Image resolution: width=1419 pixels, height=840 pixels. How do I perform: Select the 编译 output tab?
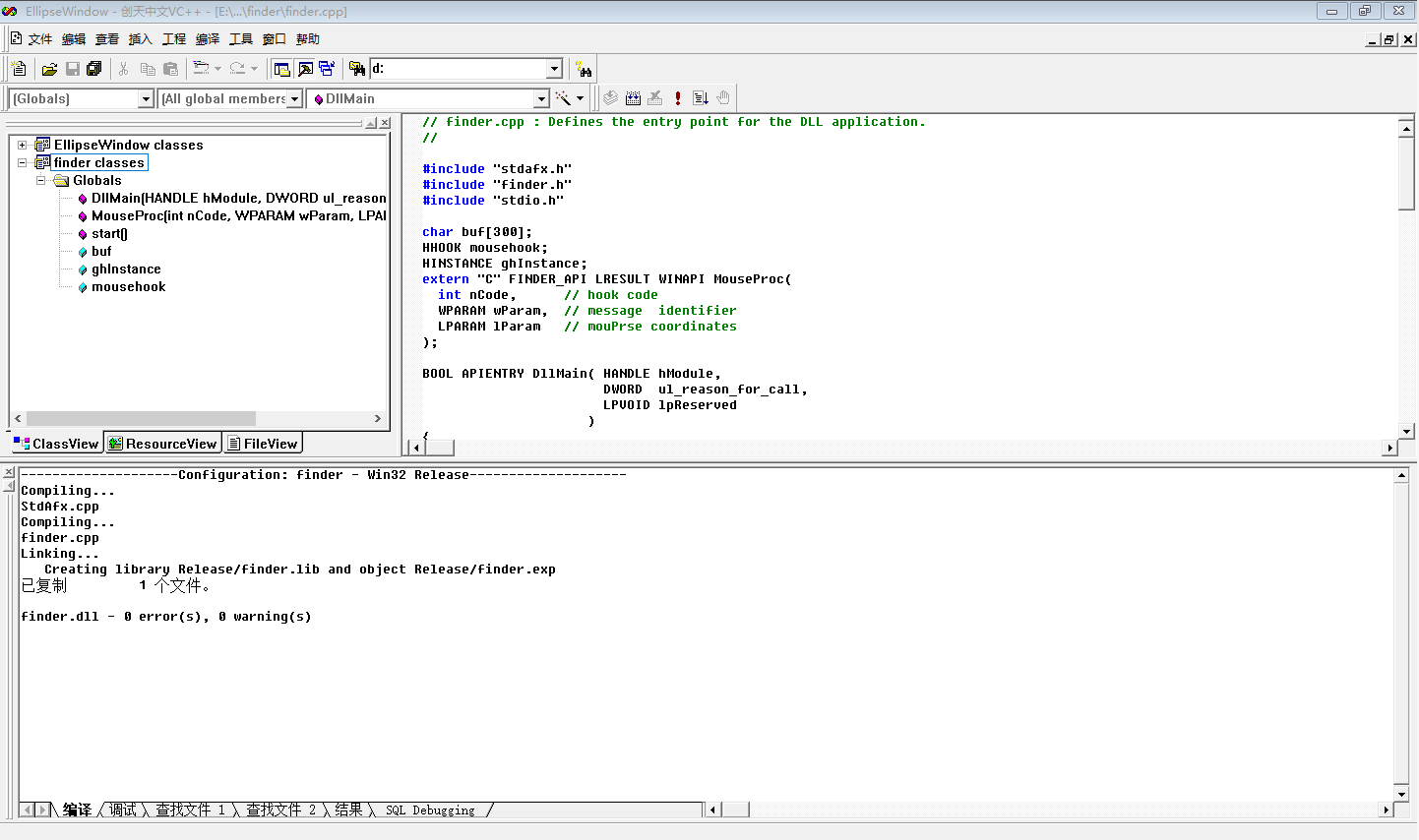point(77,810)
